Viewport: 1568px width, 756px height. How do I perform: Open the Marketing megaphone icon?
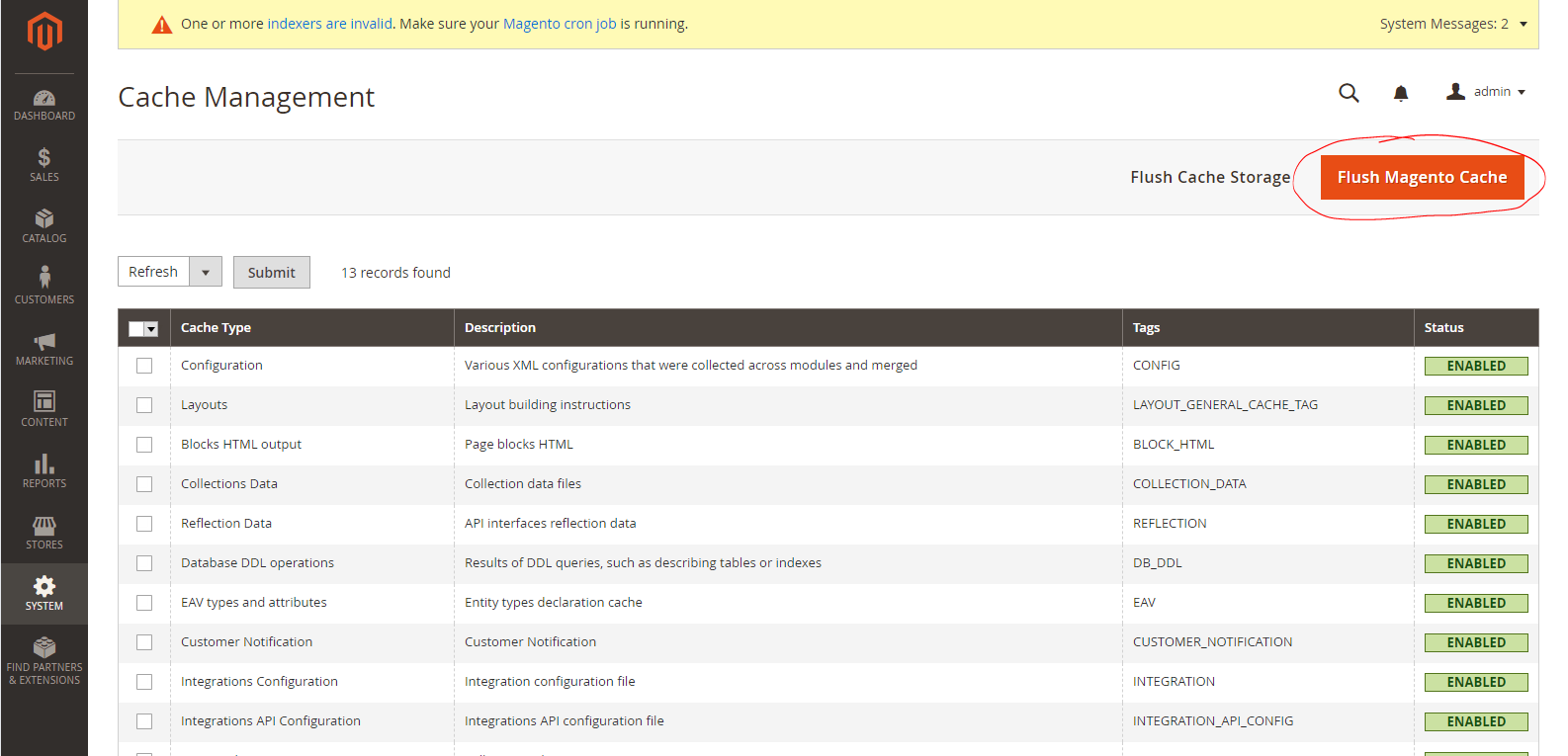(44, 342)
